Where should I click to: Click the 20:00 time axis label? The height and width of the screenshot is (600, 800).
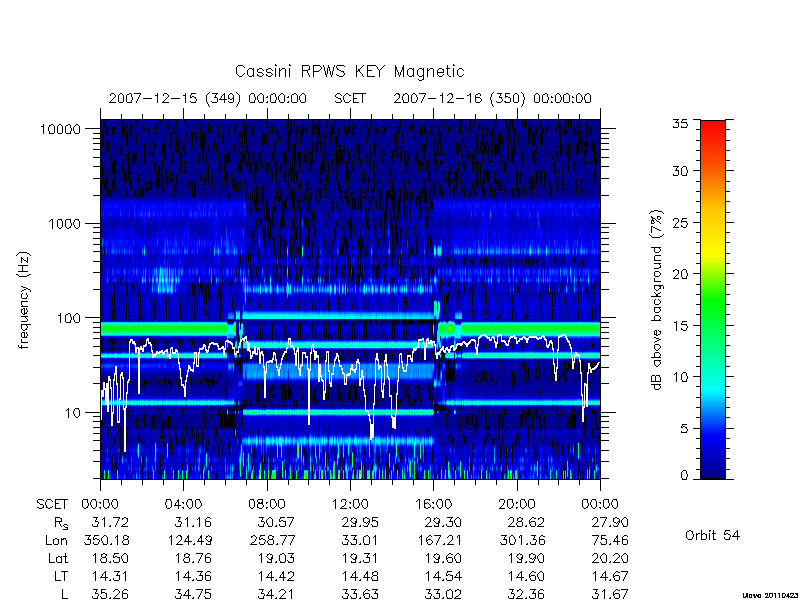(517, 504)
